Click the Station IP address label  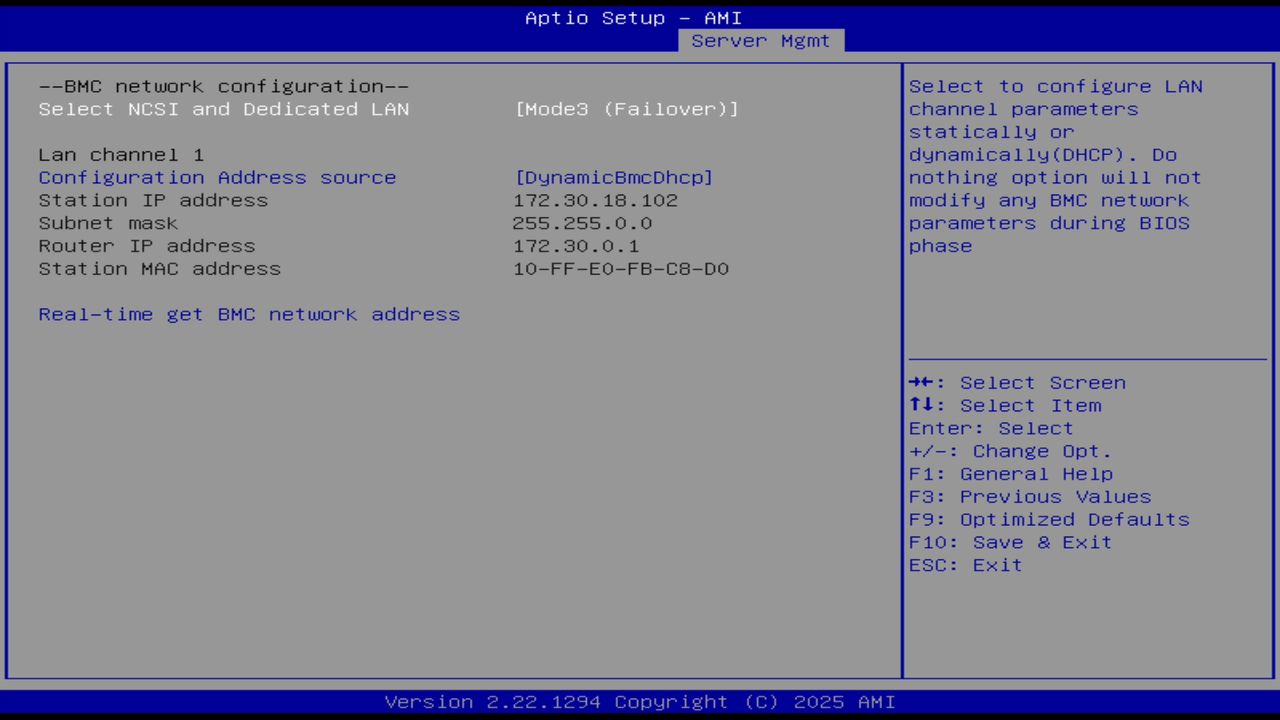(x=153, y=200)
